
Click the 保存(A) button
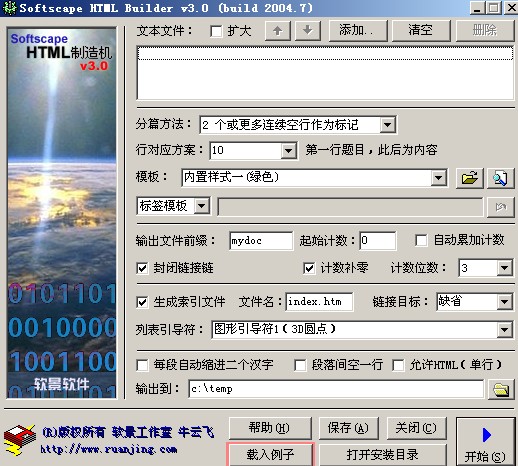pyautogui.click(x=349, y=428)
